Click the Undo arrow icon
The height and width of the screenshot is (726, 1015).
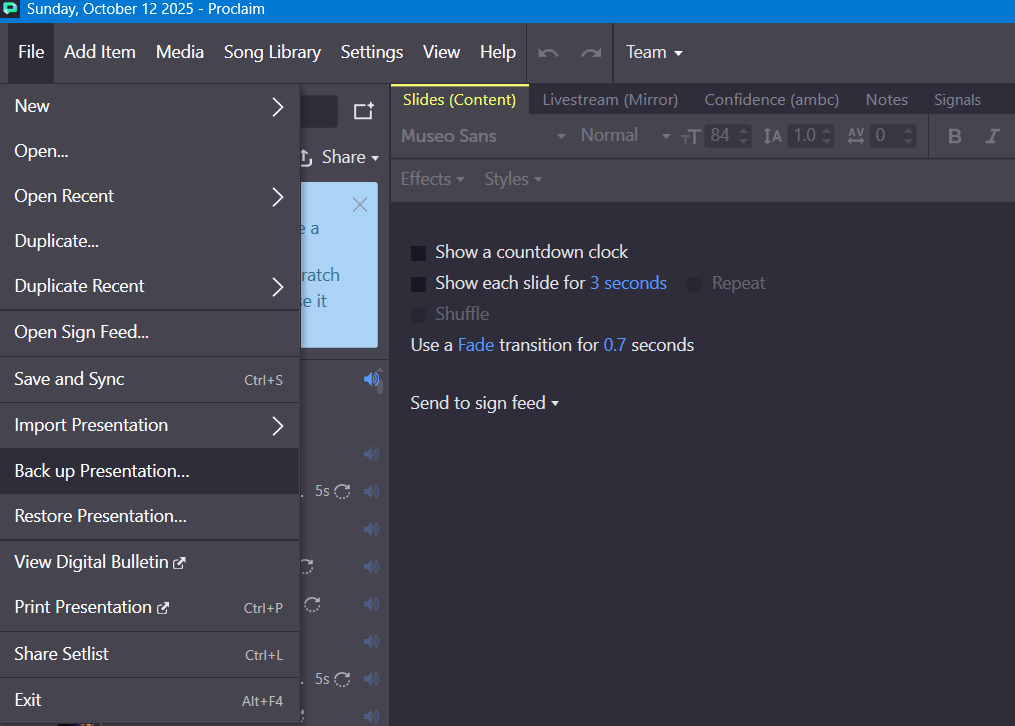pos(548,53)
